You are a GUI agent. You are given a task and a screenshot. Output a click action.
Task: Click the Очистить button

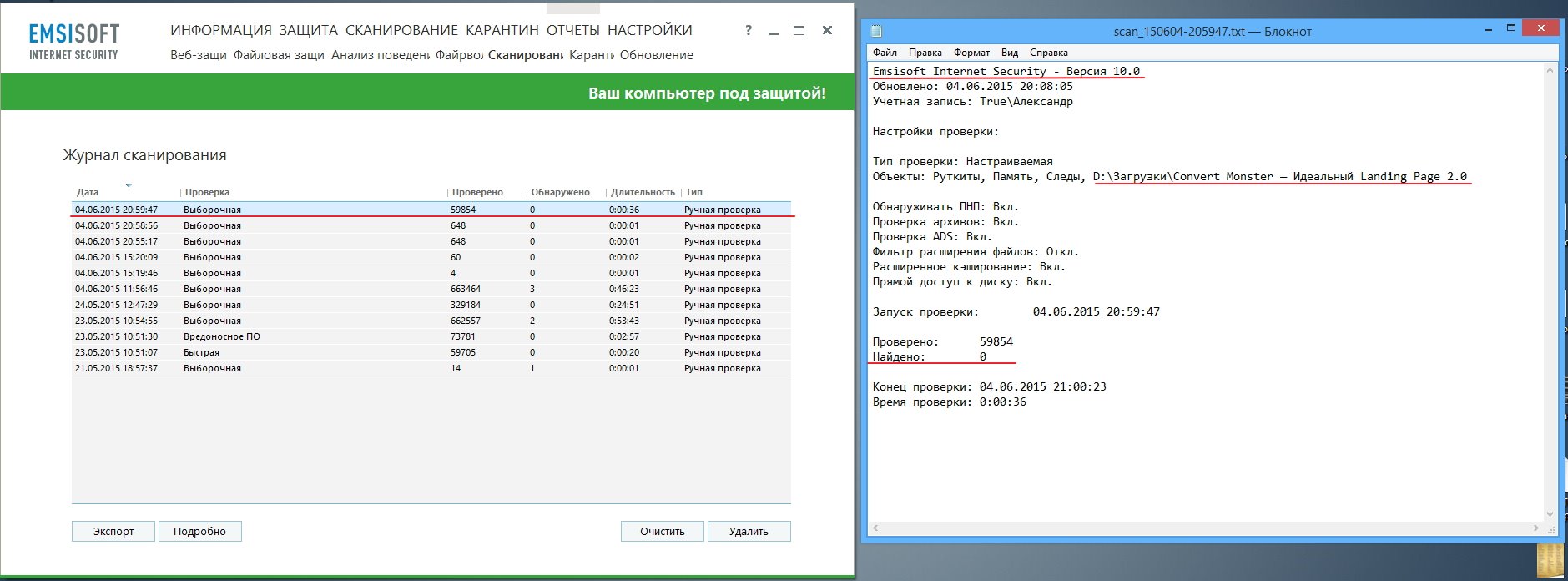coord(663,531)
